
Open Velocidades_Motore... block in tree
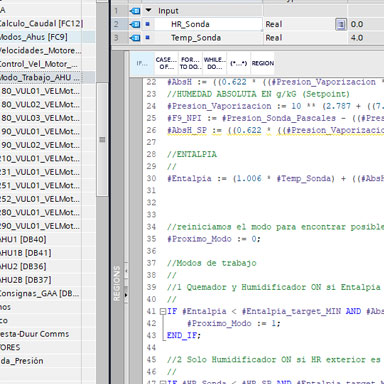click(40, 51)
